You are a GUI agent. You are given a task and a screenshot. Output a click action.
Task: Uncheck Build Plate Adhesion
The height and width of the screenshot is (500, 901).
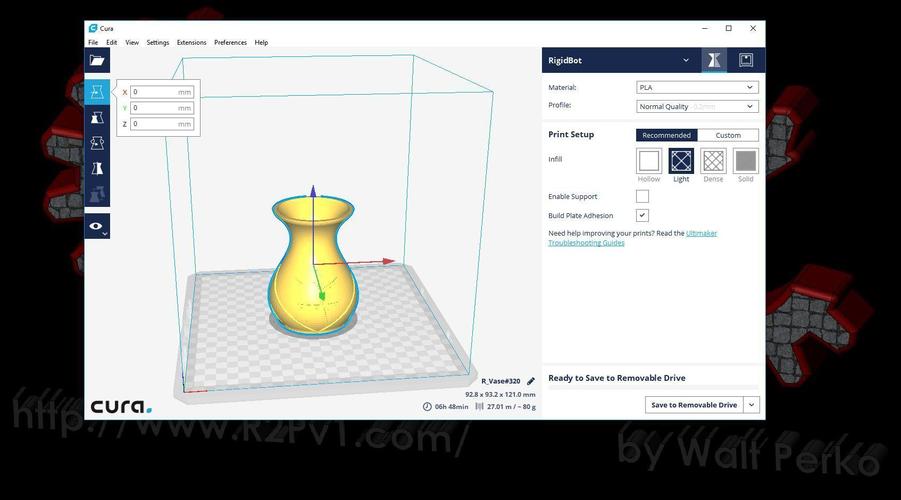[642, 216]
